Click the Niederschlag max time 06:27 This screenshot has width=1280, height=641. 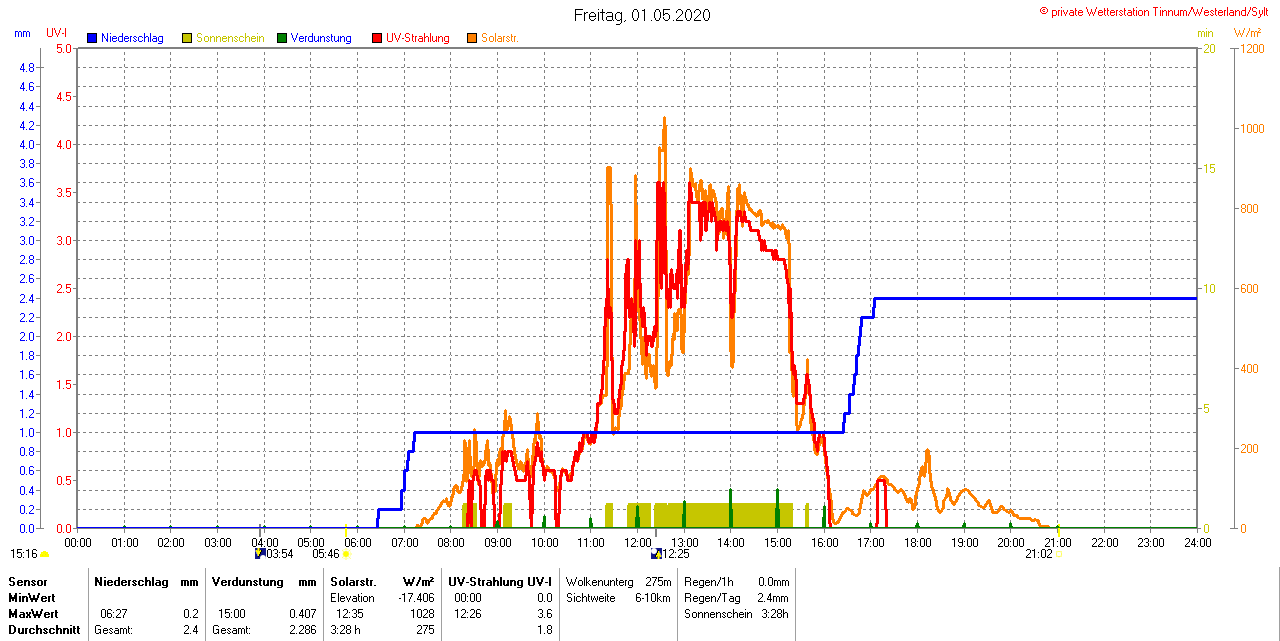pyautogui.click(x=114, y=613)
